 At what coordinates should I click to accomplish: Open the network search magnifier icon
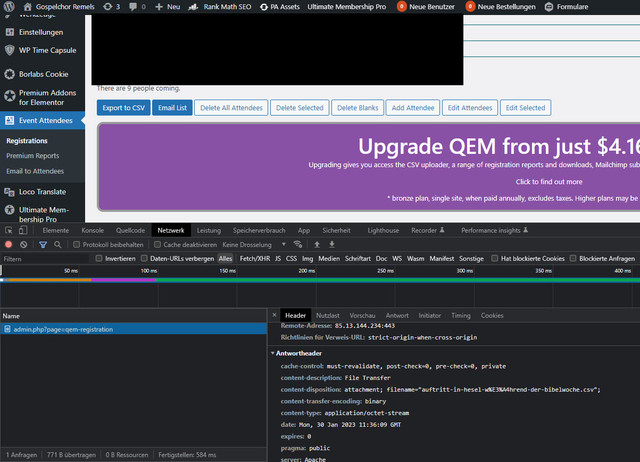click(58, 244)
